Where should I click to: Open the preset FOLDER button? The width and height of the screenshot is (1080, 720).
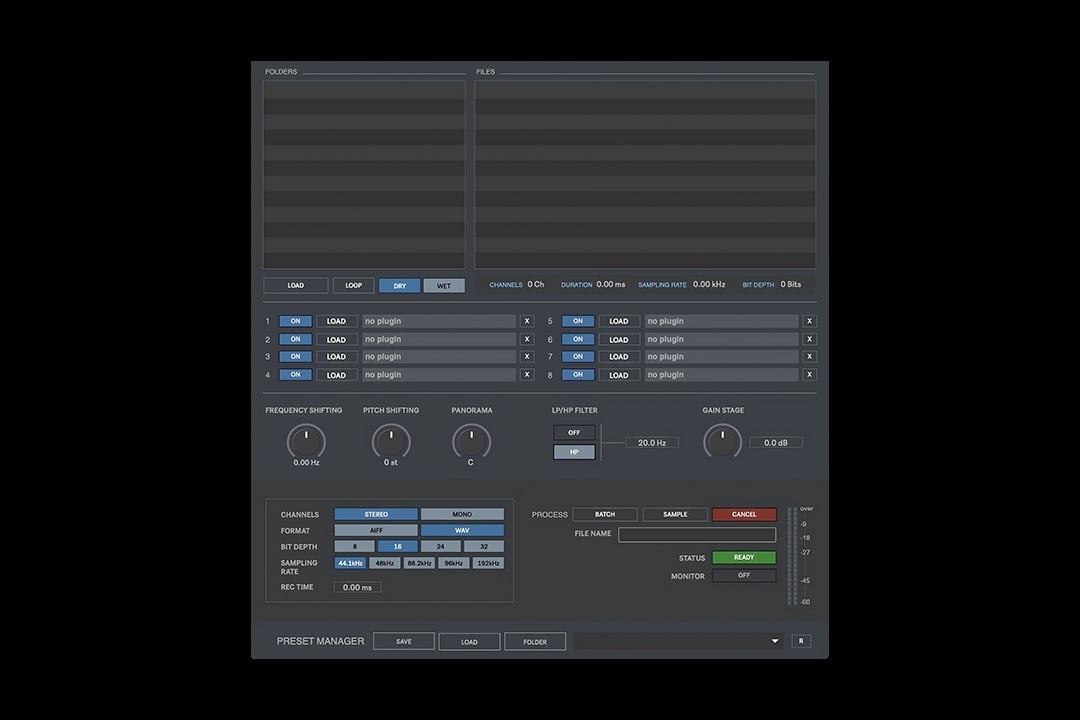click(x=535, y=641)
